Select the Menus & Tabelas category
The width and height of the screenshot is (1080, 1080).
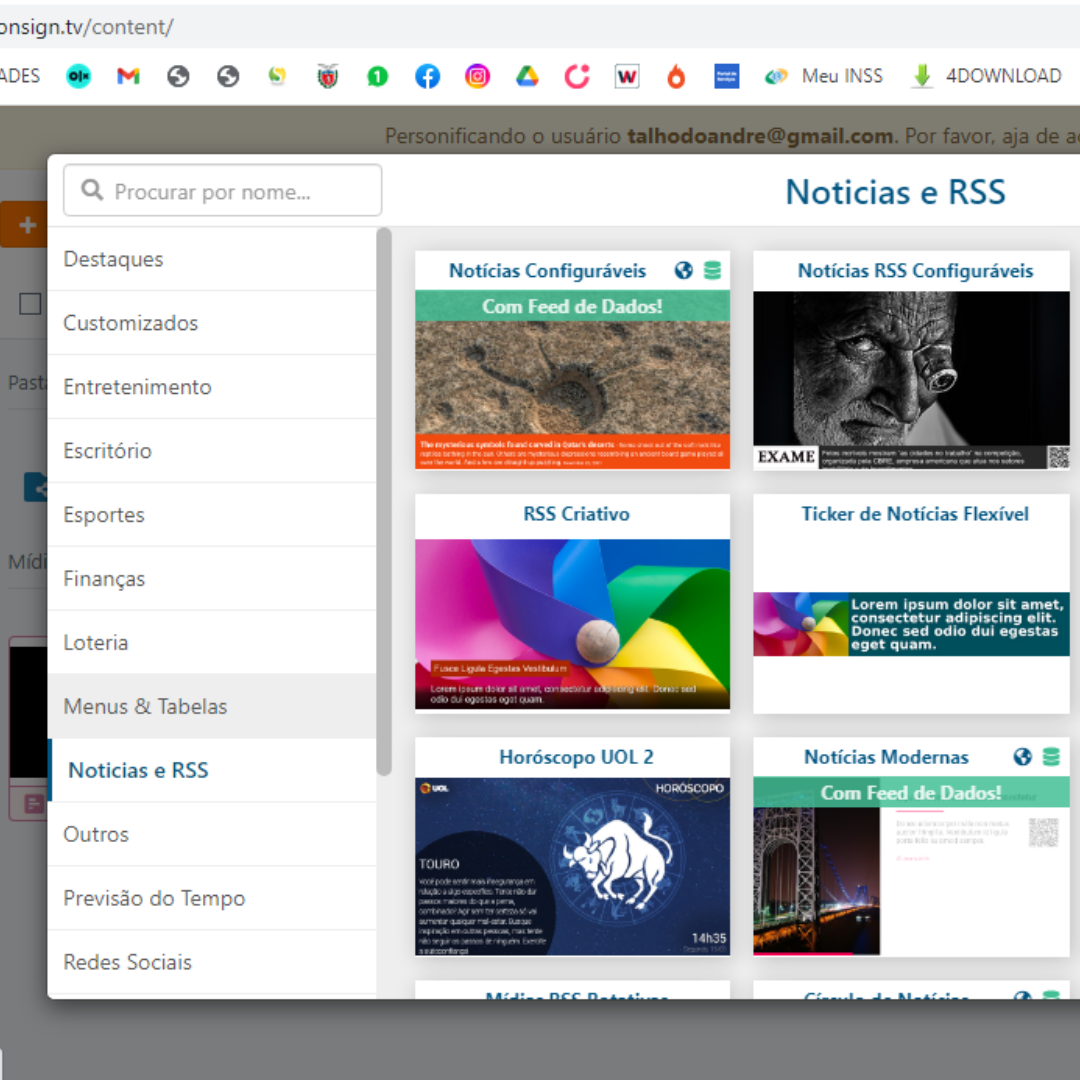[x=212, y=707]
